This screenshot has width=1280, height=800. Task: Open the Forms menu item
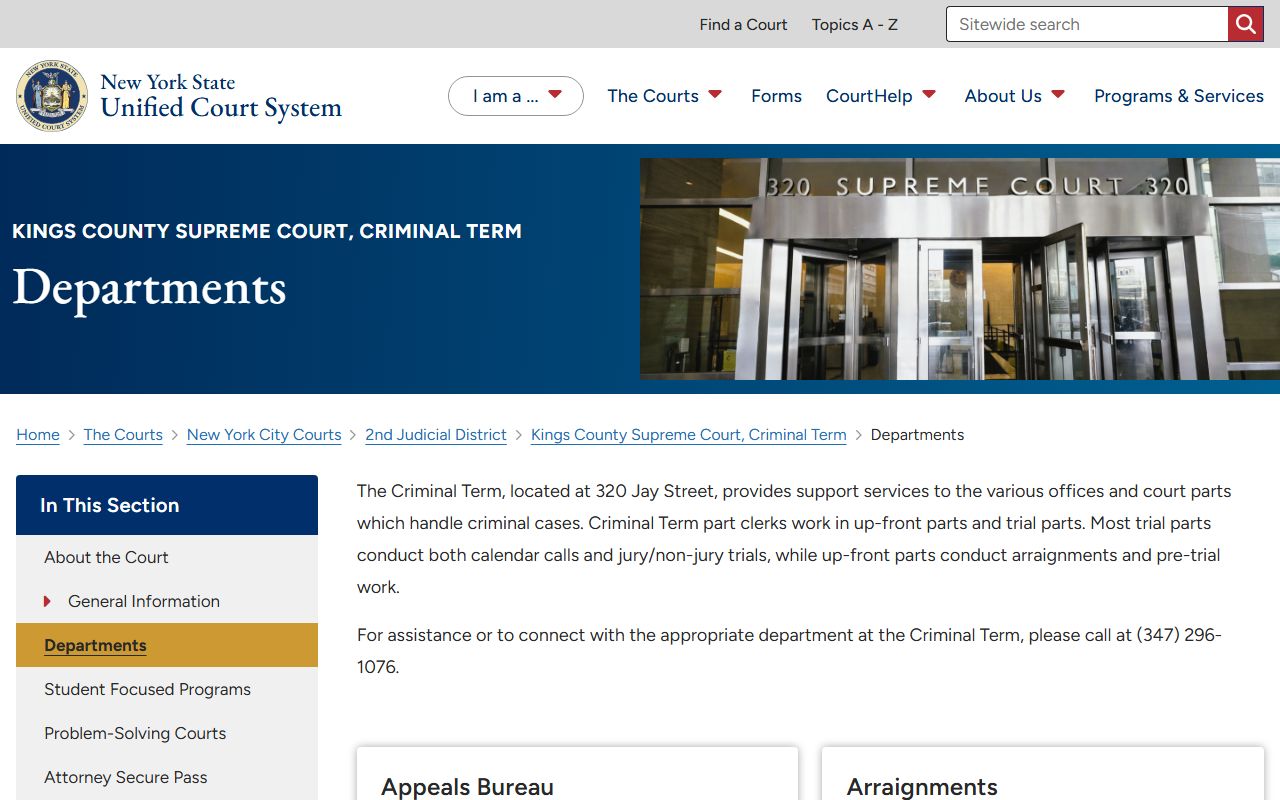pos(776,96)
